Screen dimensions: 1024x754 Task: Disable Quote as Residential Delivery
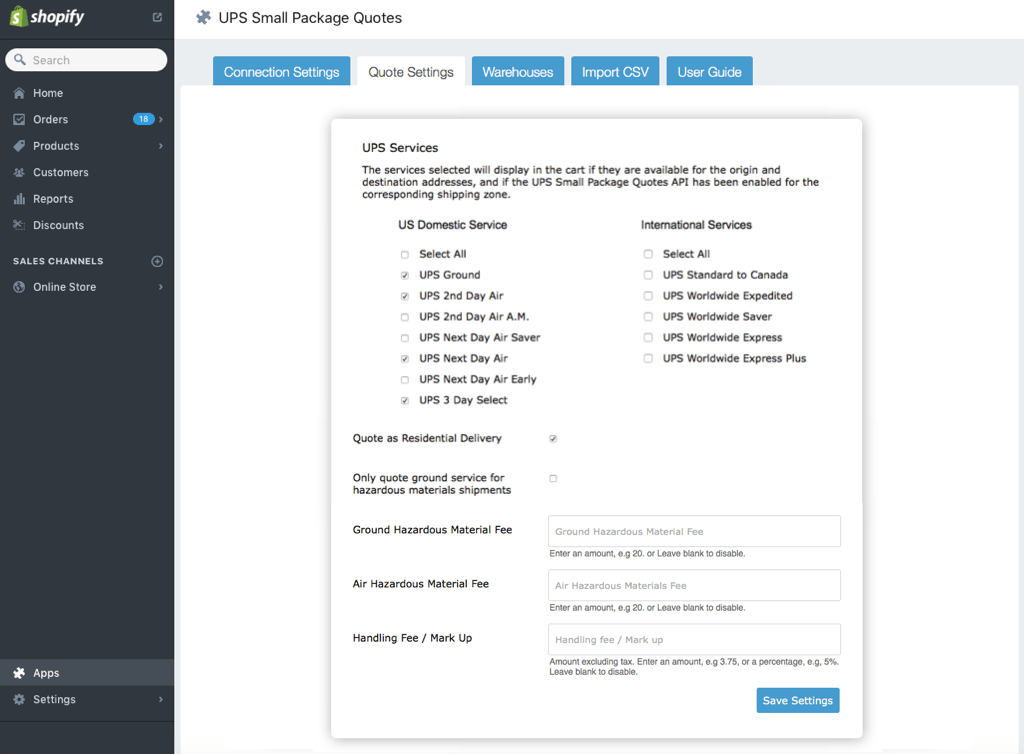[552, 438]
